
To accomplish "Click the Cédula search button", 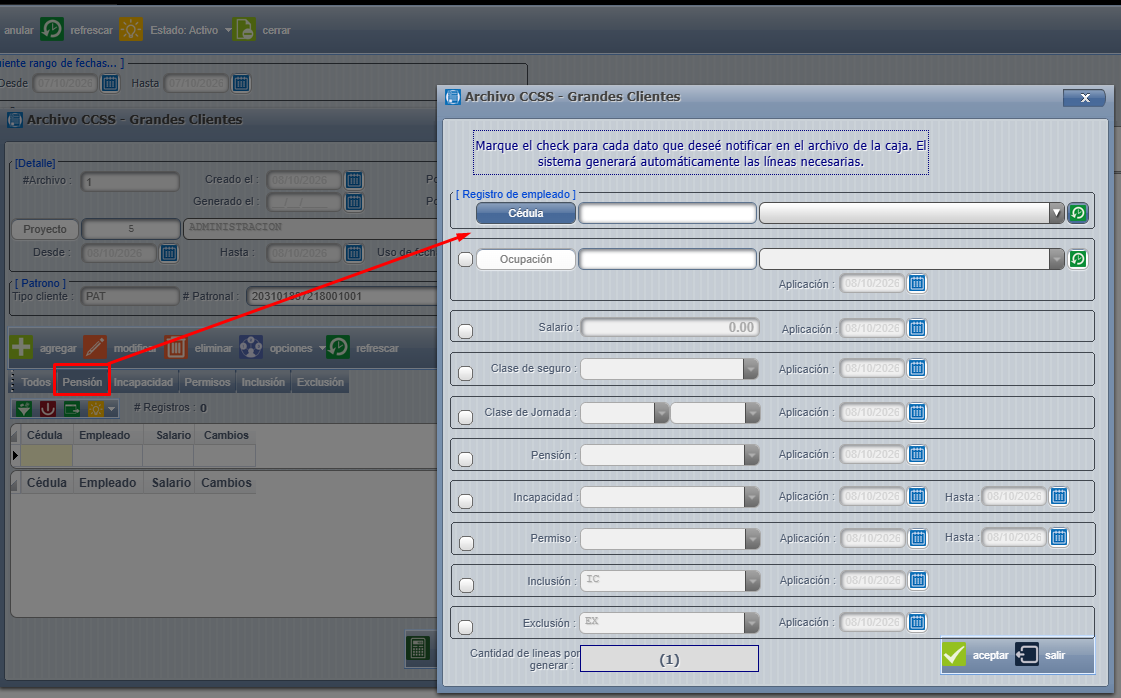I will (525, 213).
